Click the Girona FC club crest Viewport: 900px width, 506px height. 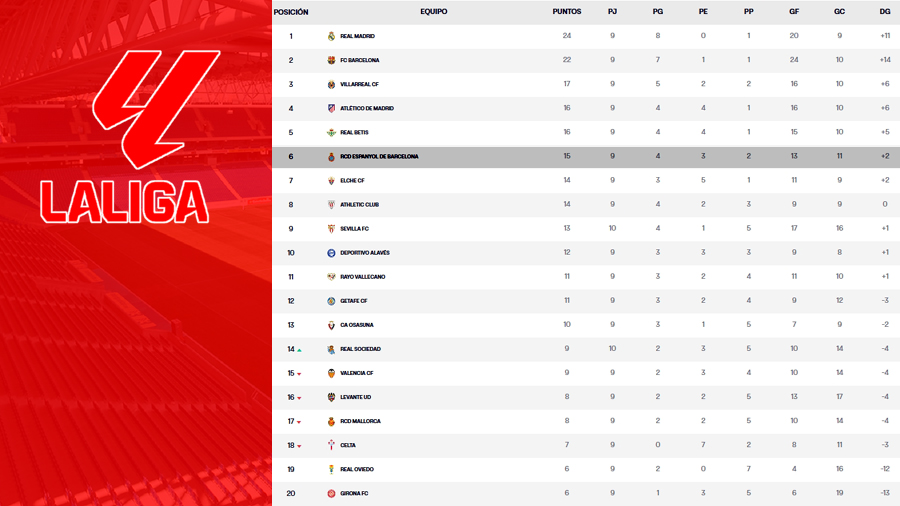[x=332, y=493]
